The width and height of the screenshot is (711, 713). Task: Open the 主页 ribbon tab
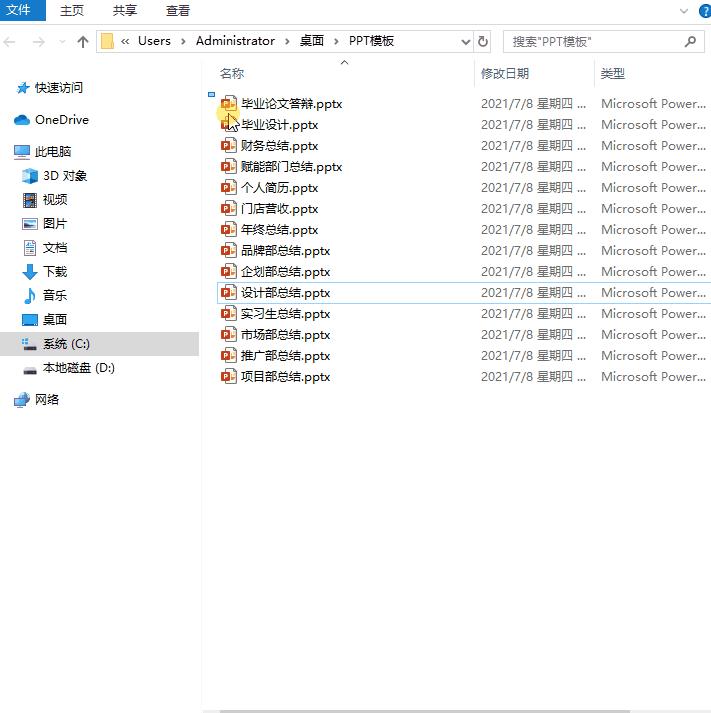(x=72, y=11)
